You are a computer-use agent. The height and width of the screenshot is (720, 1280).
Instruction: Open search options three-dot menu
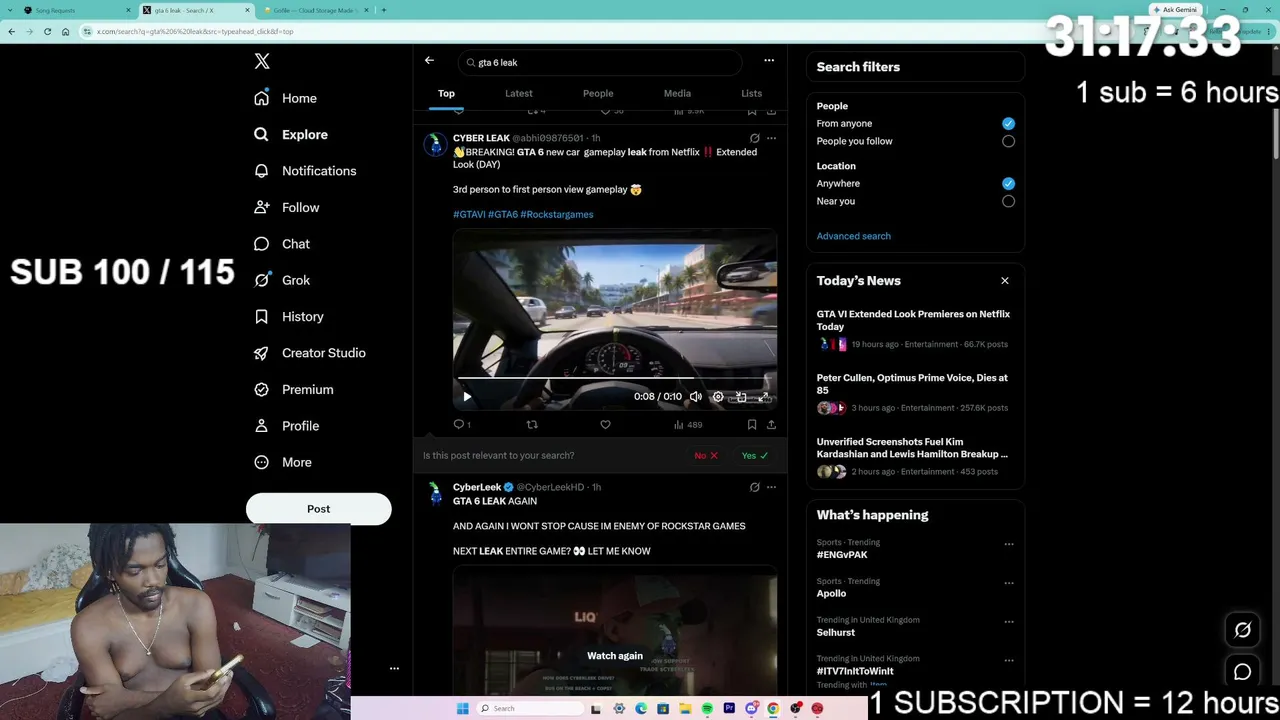(x=769, y=61)
